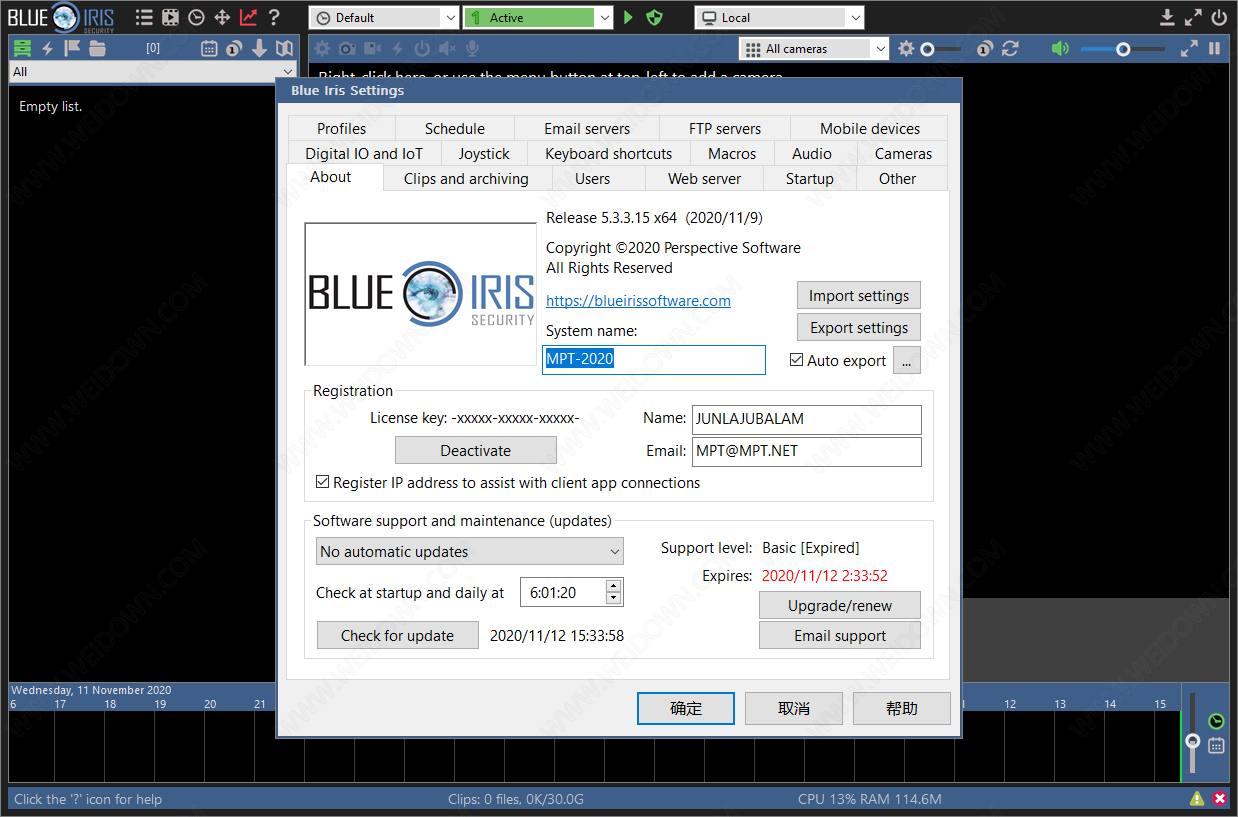Click the open map icon in clips toolbar

click(x=284, y=48)
